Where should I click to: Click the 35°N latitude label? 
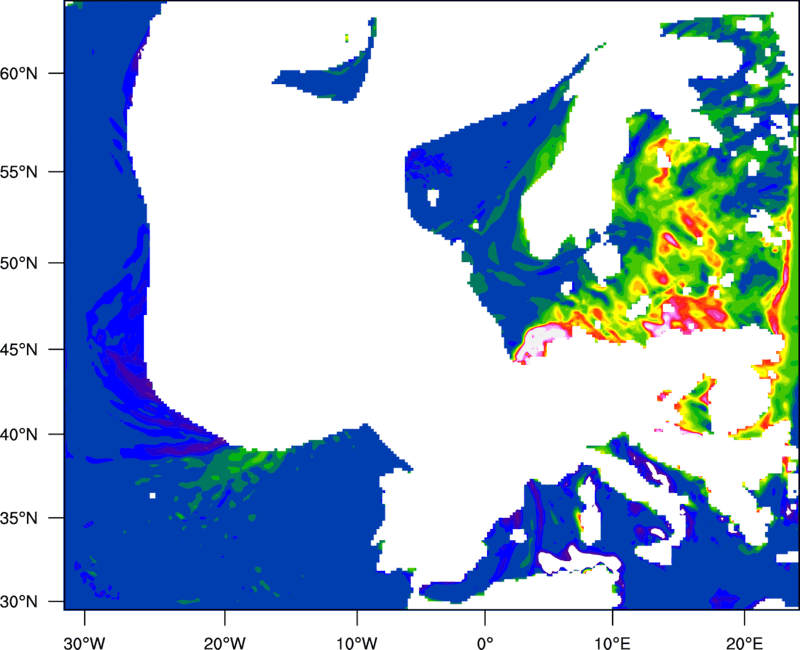point(19,518)
